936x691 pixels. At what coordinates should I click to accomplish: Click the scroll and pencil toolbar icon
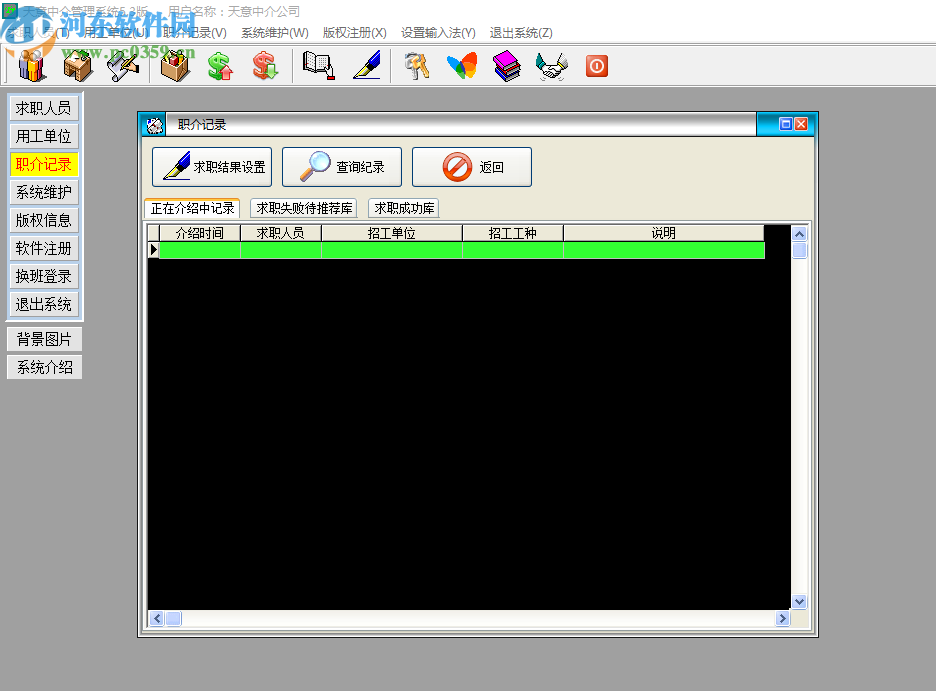click(x=123, y=66)
